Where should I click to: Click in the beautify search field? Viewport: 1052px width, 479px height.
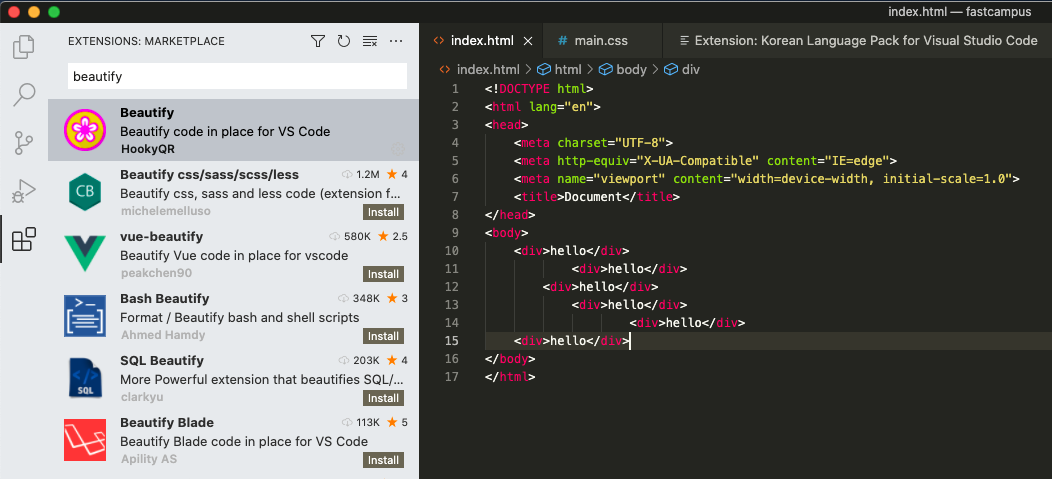(238, 76)
